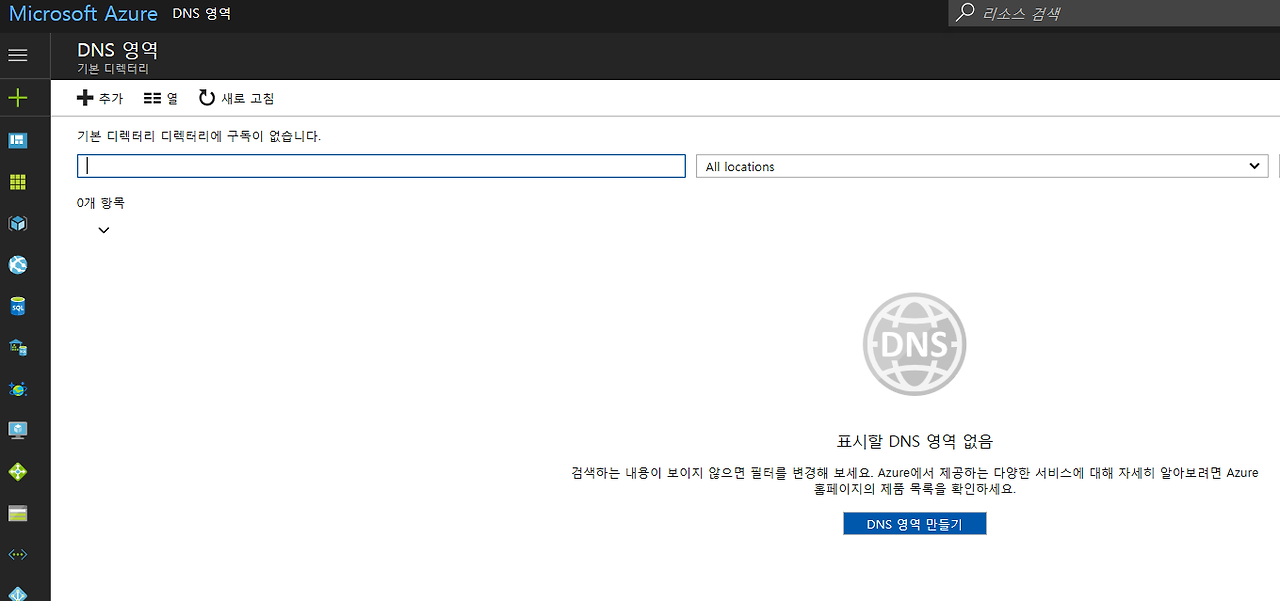Open the hamburger menu in sidebar
The image size is (1280, 601).
[x=17, y=55]
